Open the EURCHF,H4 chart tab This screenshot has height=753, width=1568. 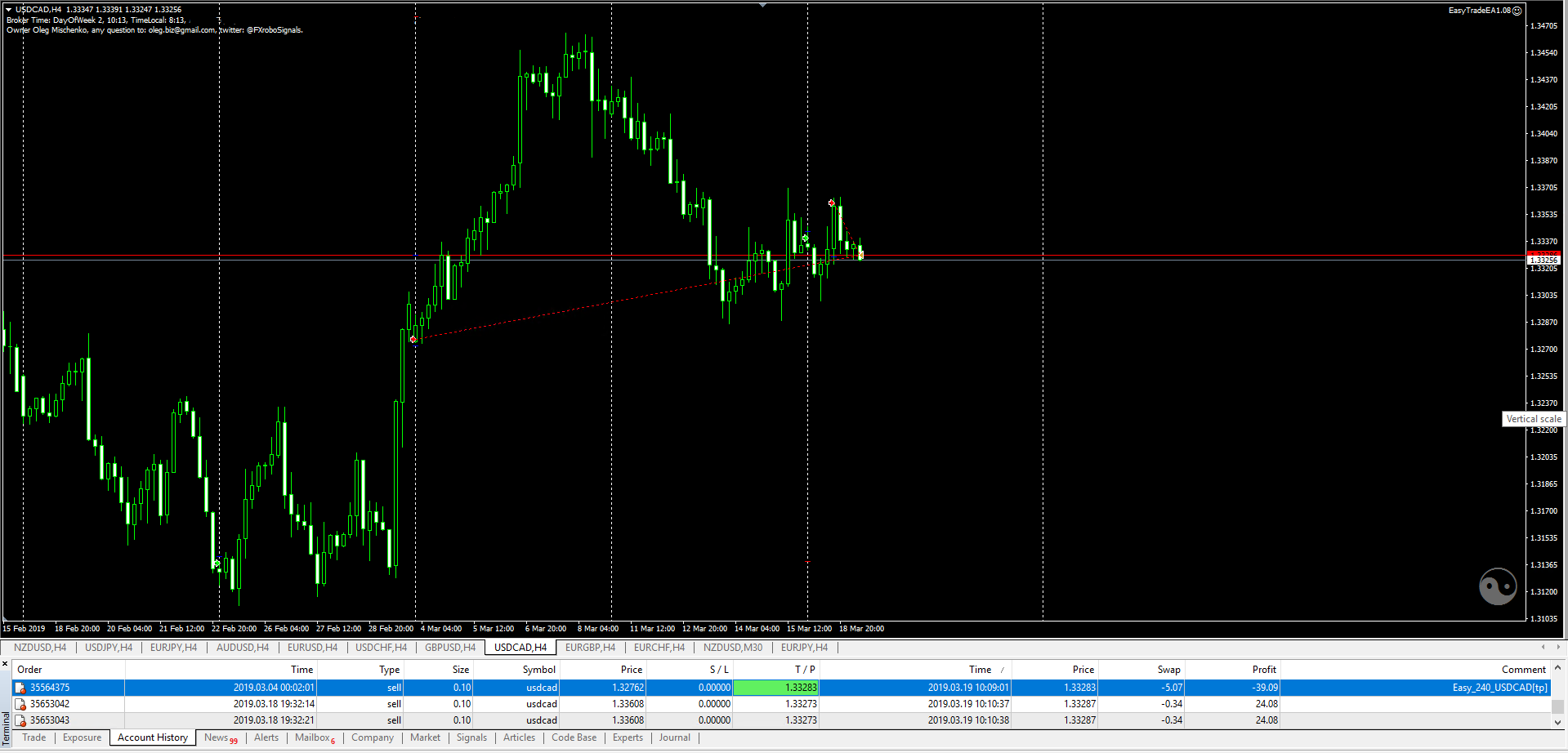pyautogui.click(x=659, y=648)
